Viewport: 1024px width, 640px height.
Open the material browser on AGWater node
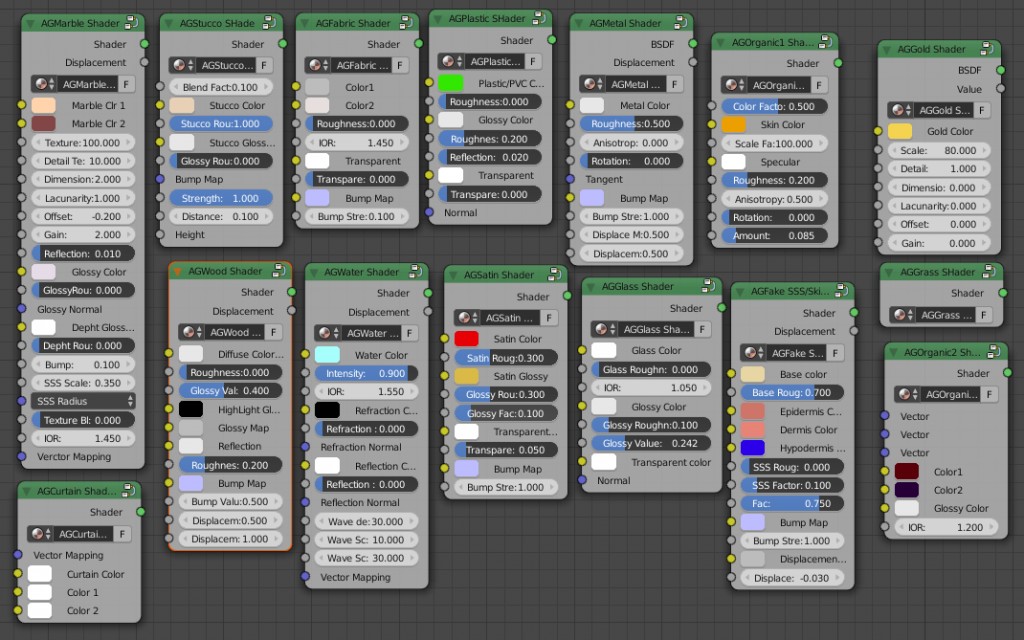(325, 331)
